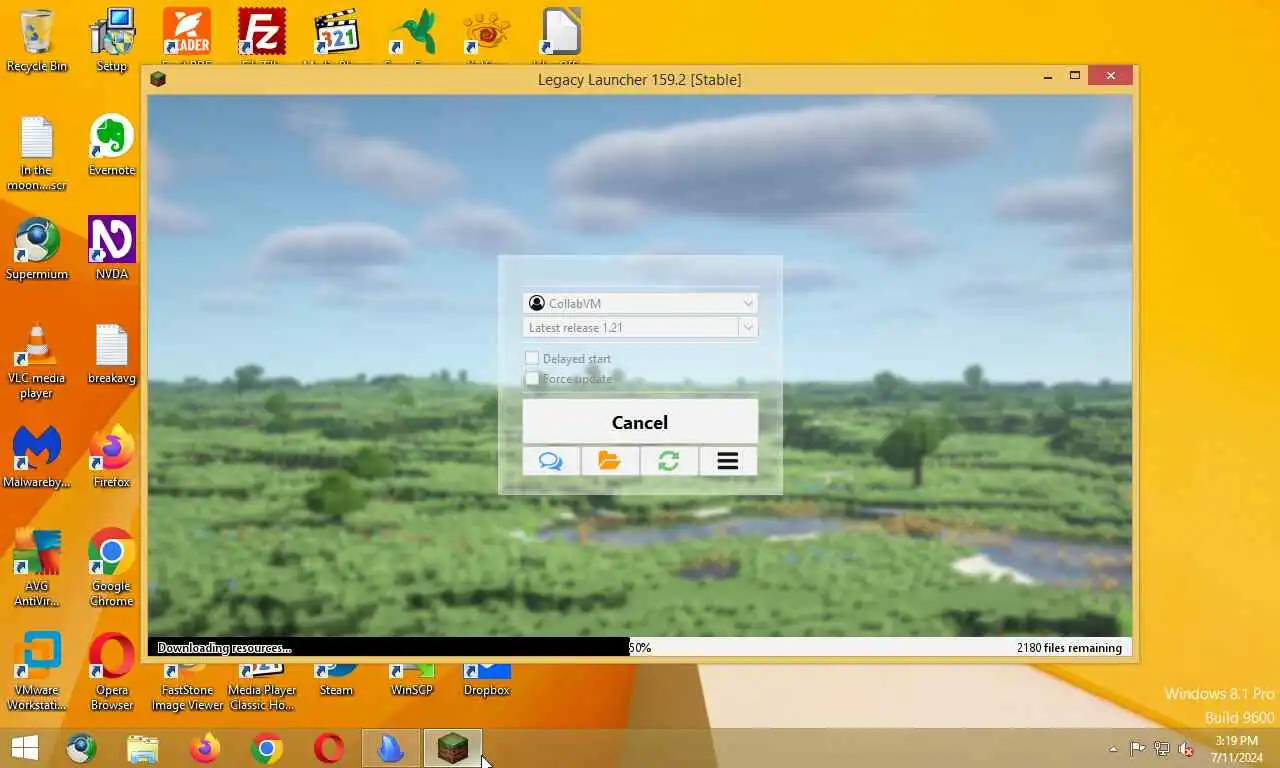Open WinSCP desktop shortcut

pos(411,680)
